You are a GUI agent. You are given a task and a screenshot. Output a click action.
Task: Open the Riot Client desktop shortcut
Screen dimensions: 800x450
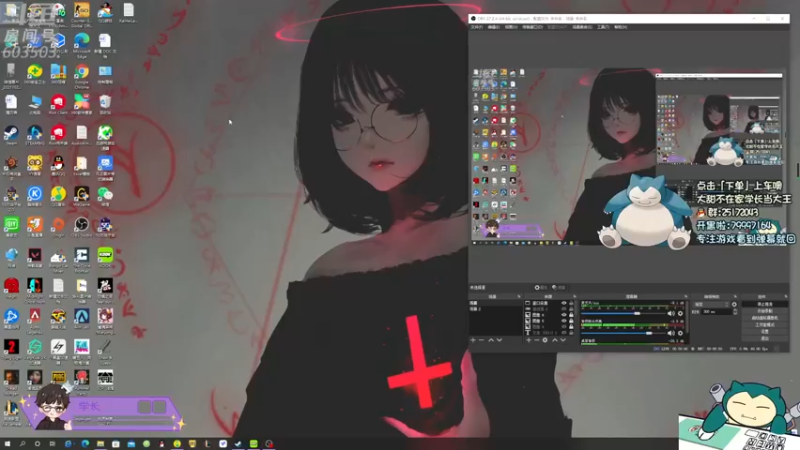point(58,103)
